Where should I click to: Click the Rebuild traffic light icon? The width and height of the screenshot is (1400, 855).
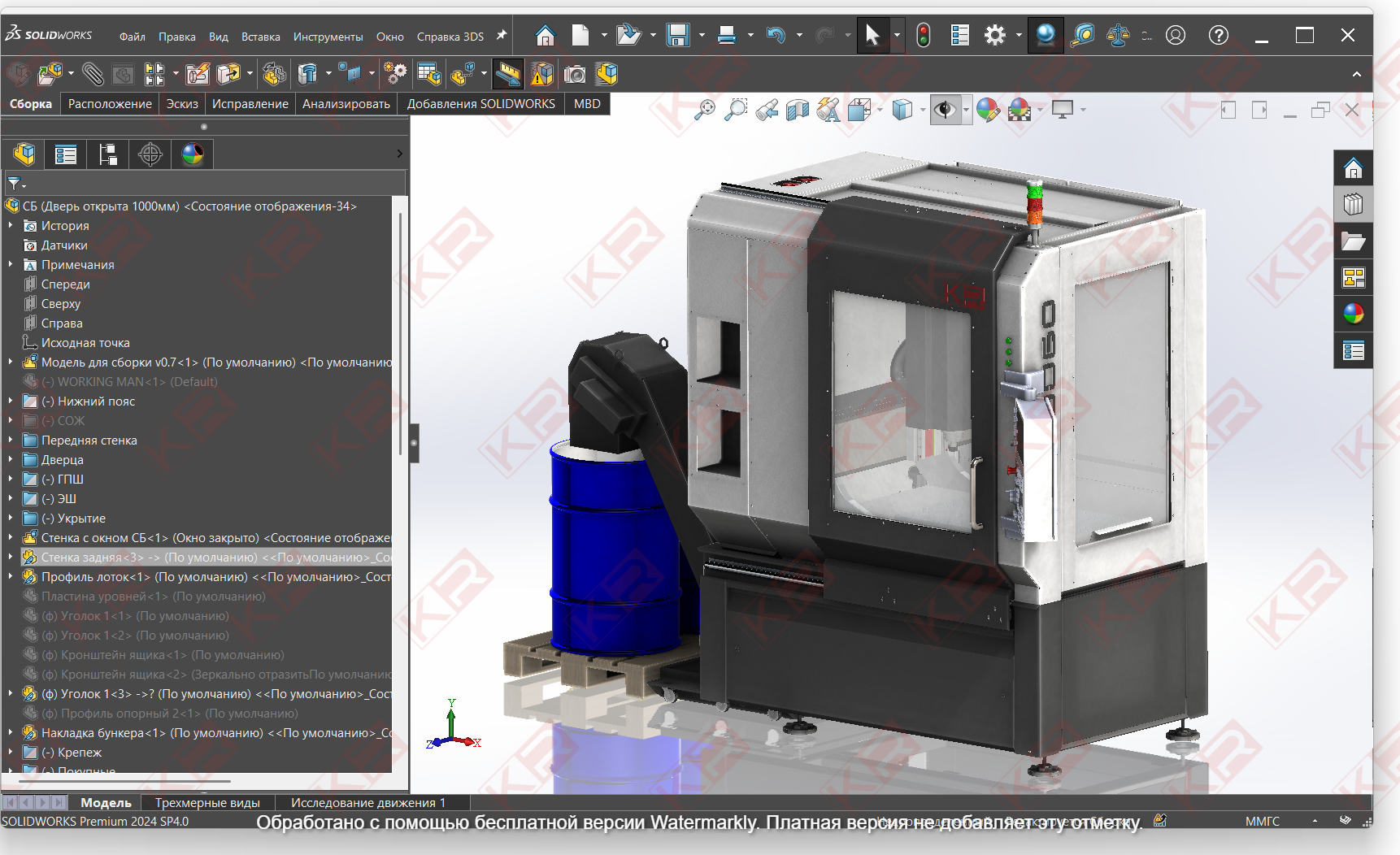tap(924, 35)
